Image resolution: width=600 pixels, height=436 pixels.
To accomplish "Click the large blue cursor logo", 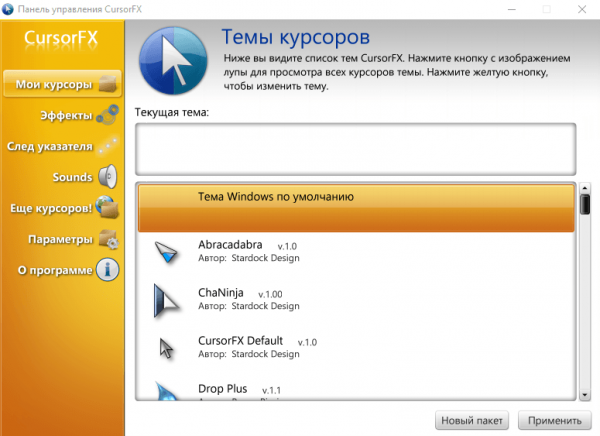I will point(173,60).
